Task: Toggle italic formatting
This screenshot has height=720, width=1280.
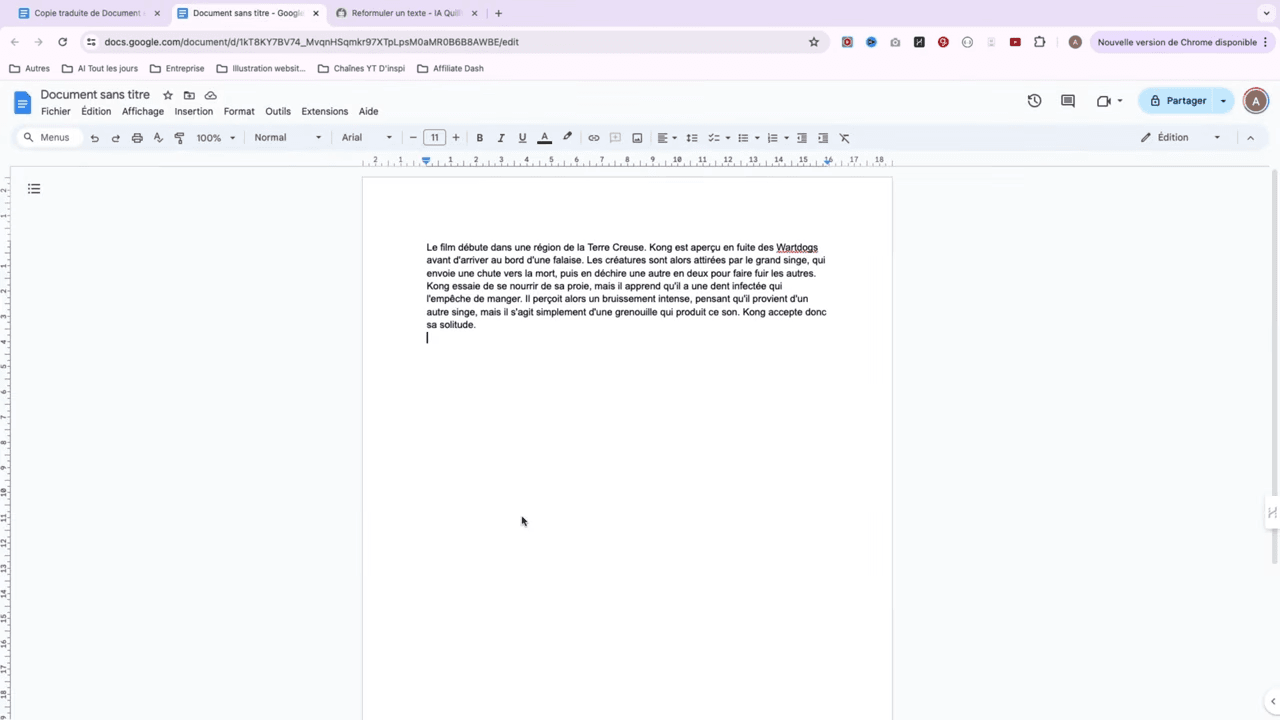Action: click(501, 138)
